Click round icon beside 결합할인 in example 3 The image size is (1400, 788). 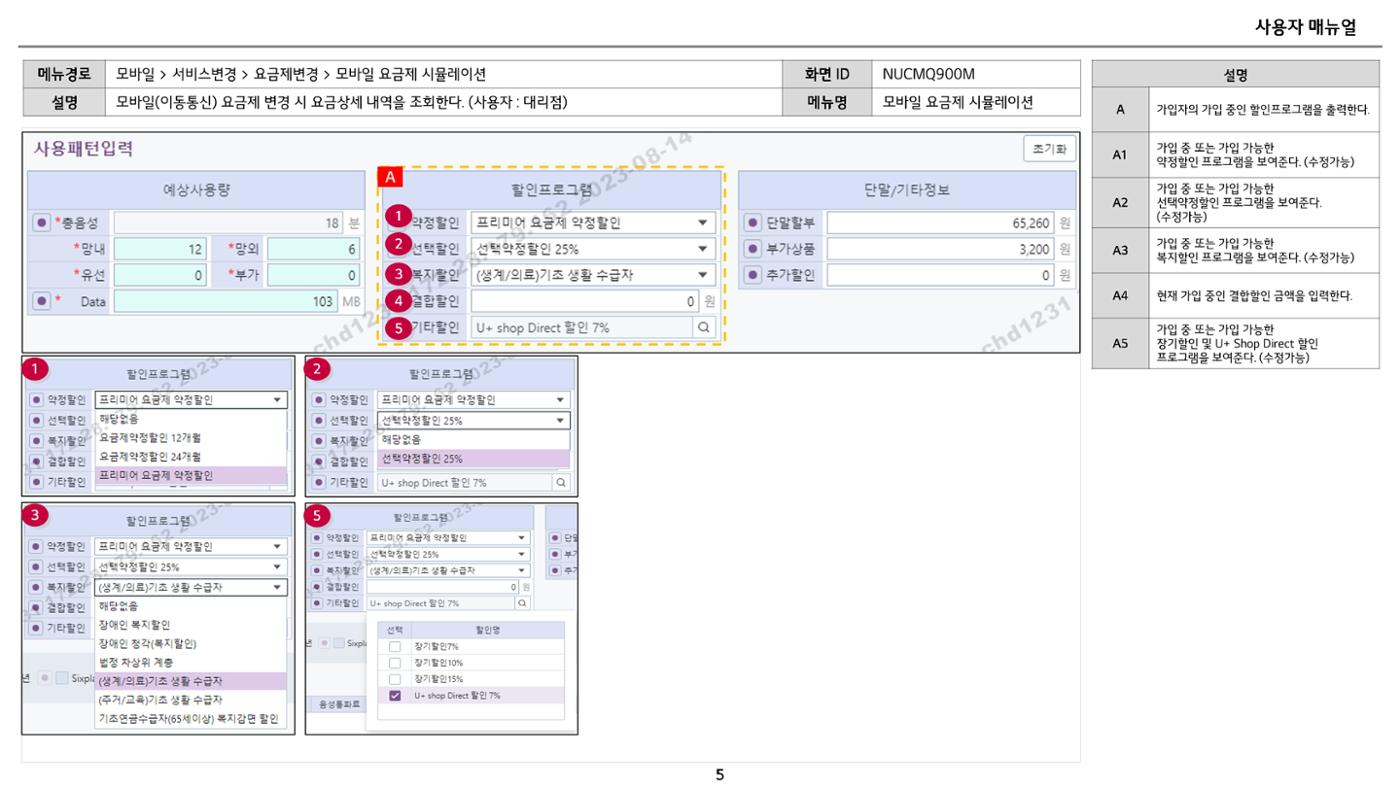point(37,608)
